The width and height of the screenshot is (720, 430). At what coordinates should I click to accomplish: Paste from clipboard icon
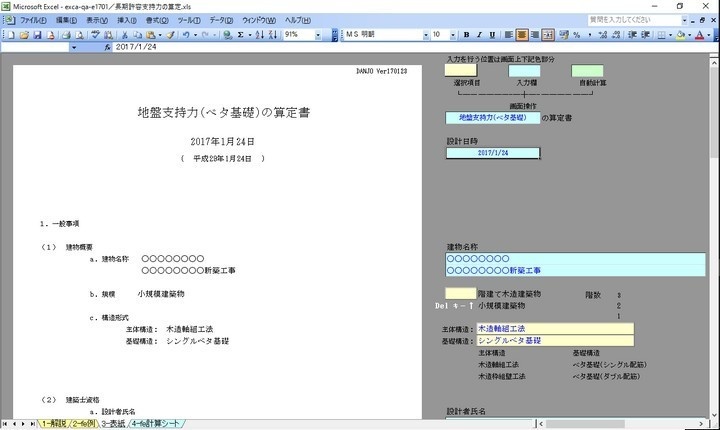[151, 35]
